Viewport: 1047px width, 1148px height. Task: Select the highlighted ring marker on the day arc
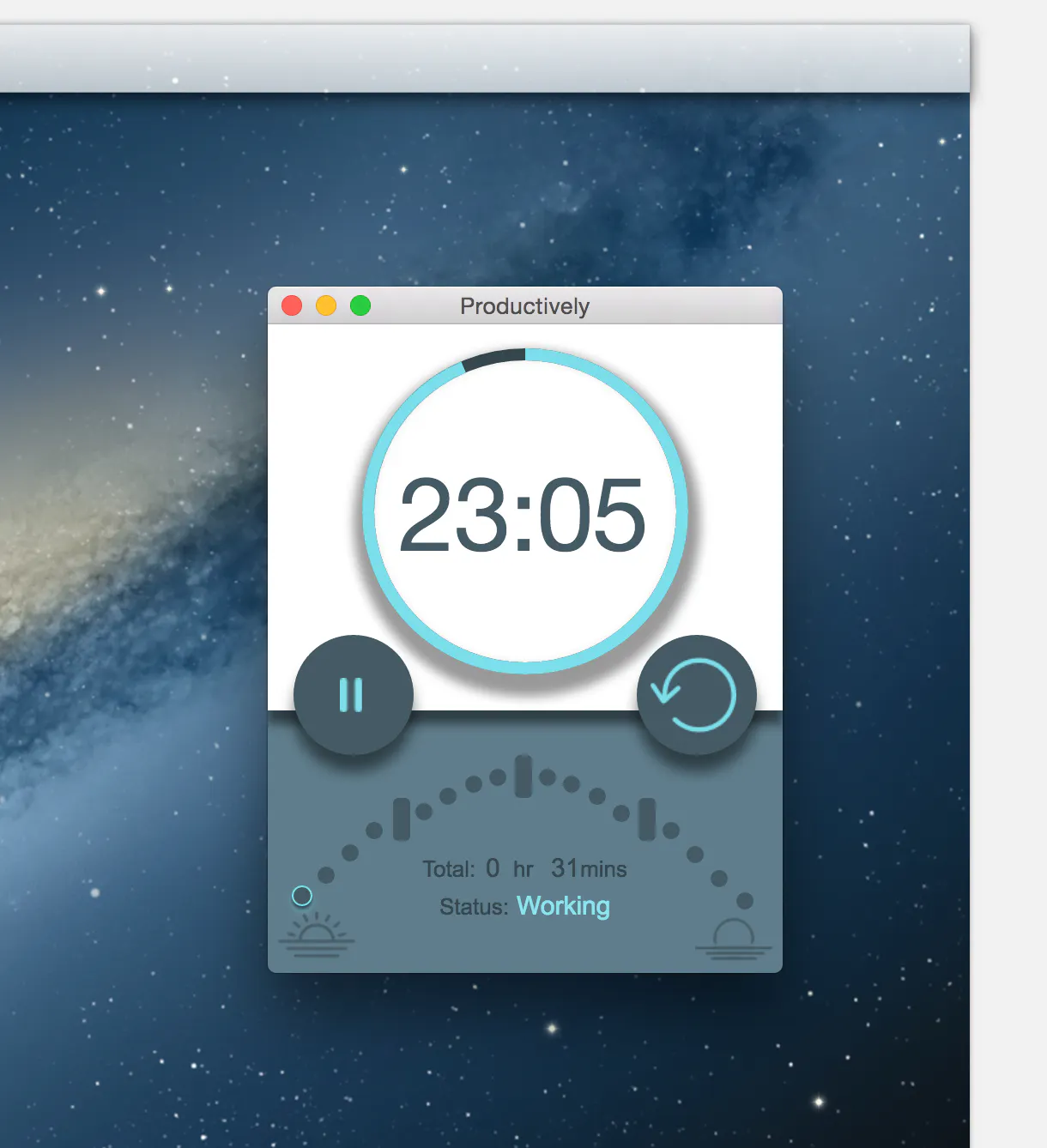pos(302,896)
